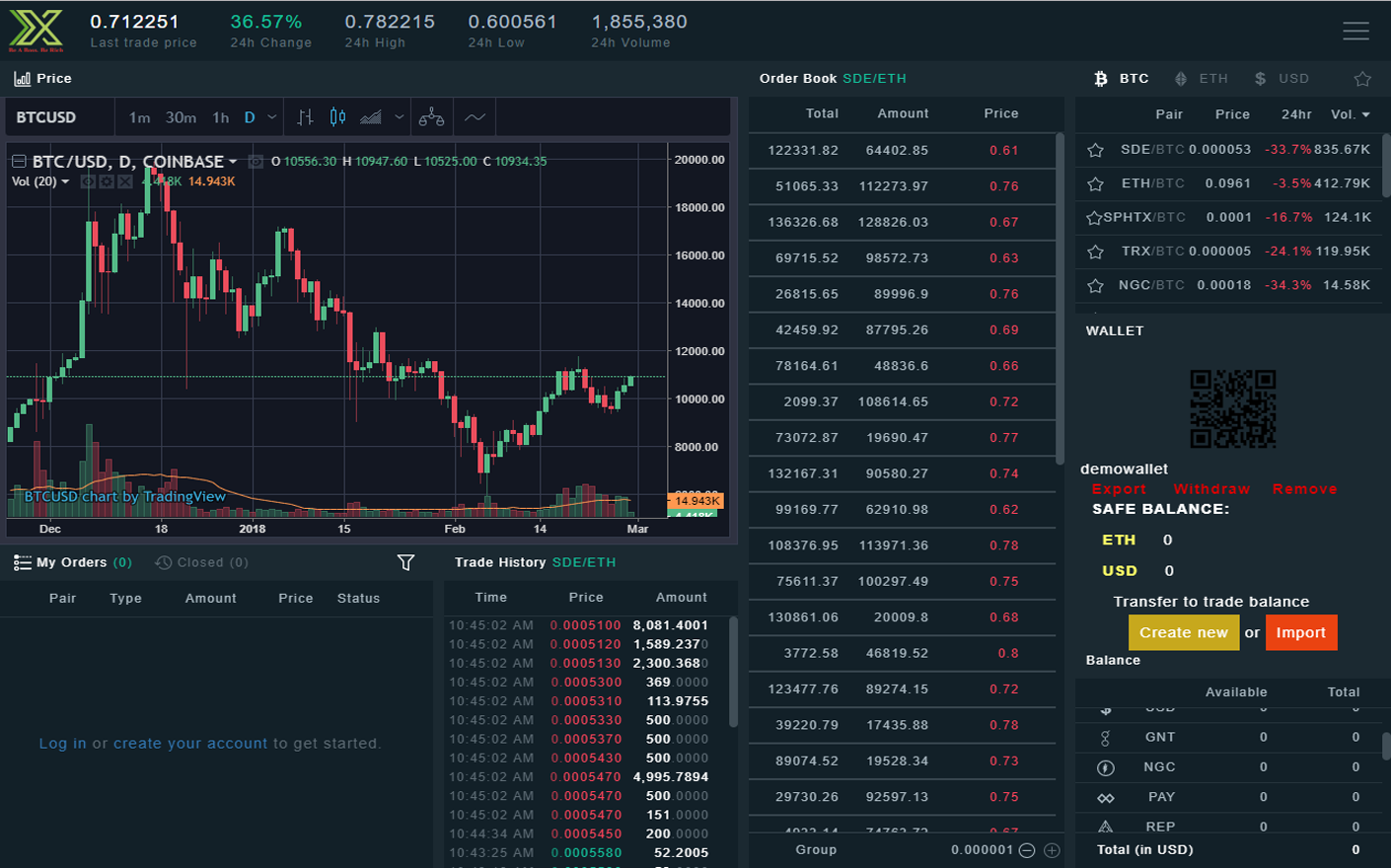
Task: Click order book row priced 0.61
Action: pyautogui.click(x=901, y=151)
